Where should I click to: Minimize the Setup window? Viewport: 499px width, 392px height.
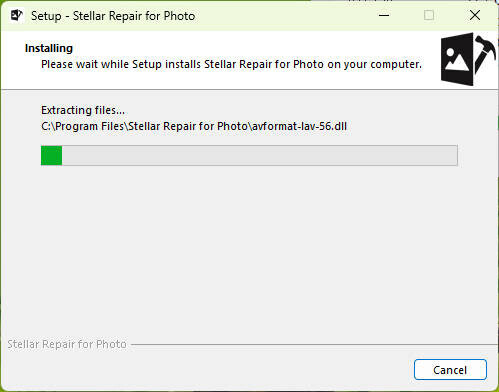tap(384, 15)
